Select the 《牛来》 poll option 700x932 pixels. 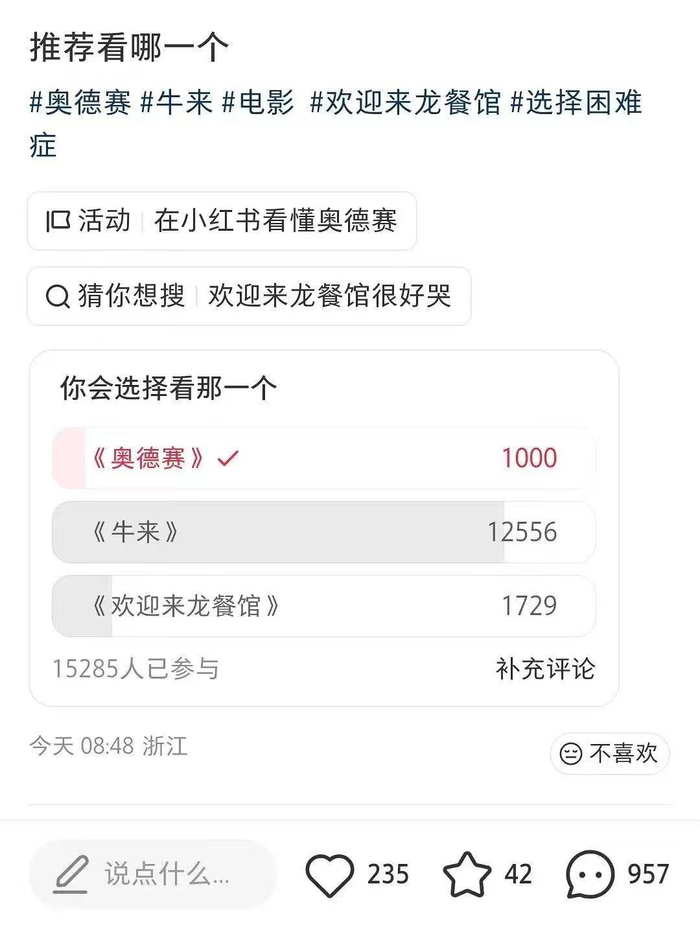click(x=324, y=532)
